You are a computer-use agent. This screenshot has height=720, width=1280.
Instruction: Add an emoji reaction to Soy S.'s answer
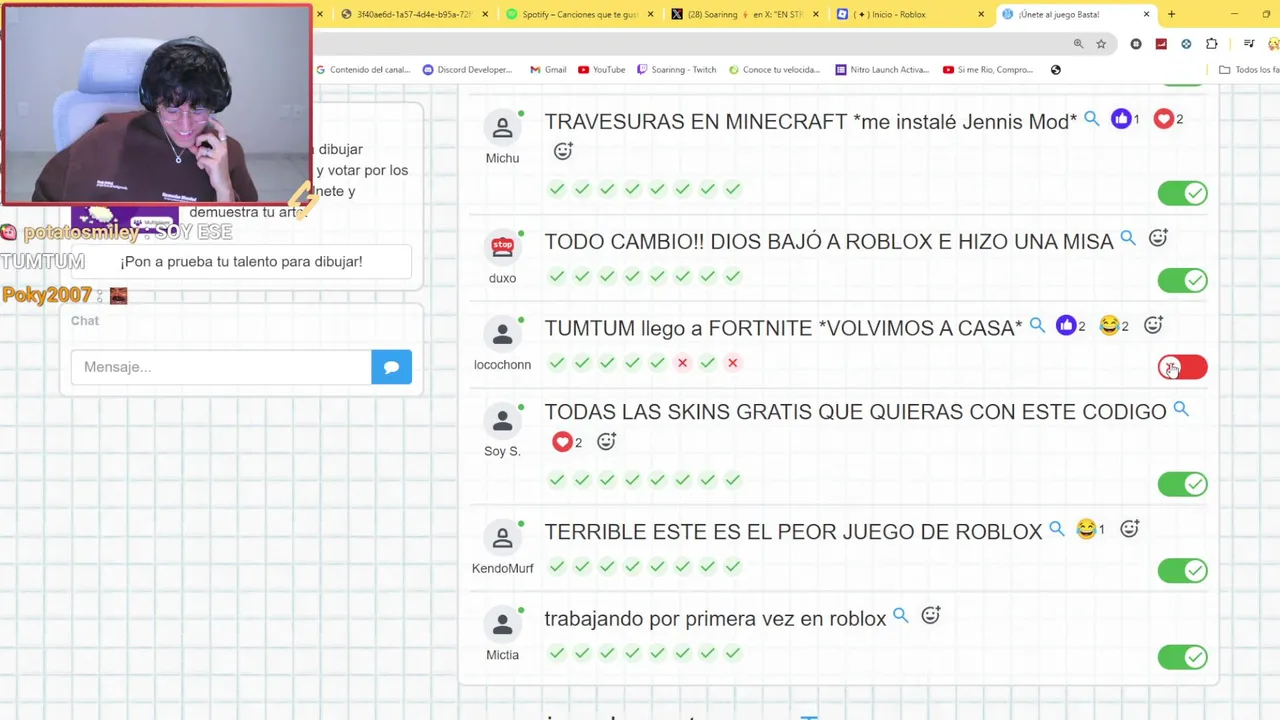pos(606,441)
